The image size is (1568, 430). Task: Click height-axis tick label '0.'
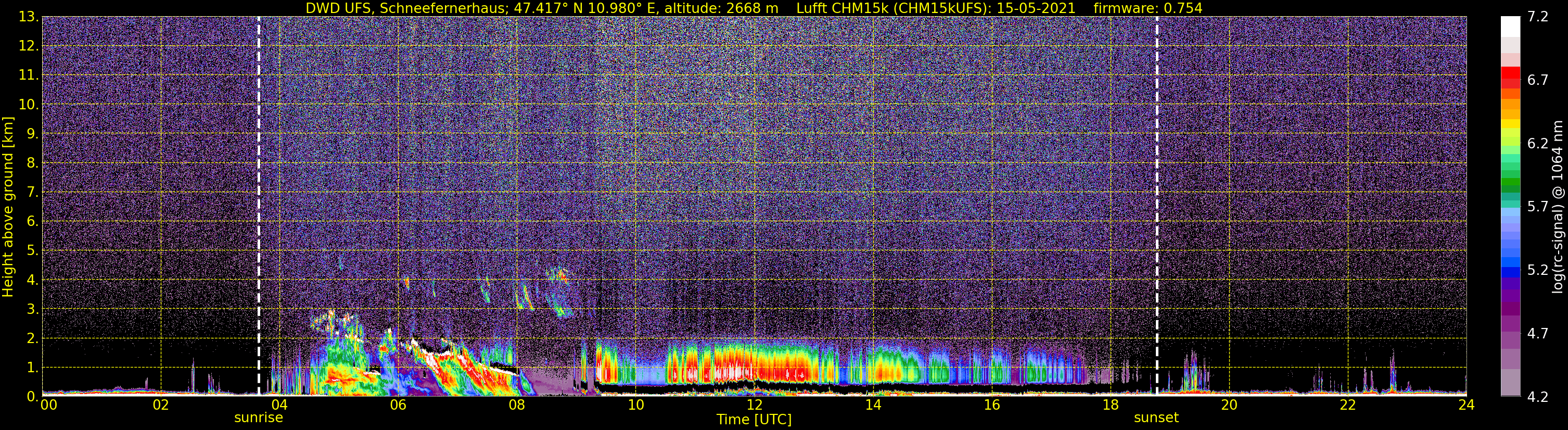(x=33, y=397)
